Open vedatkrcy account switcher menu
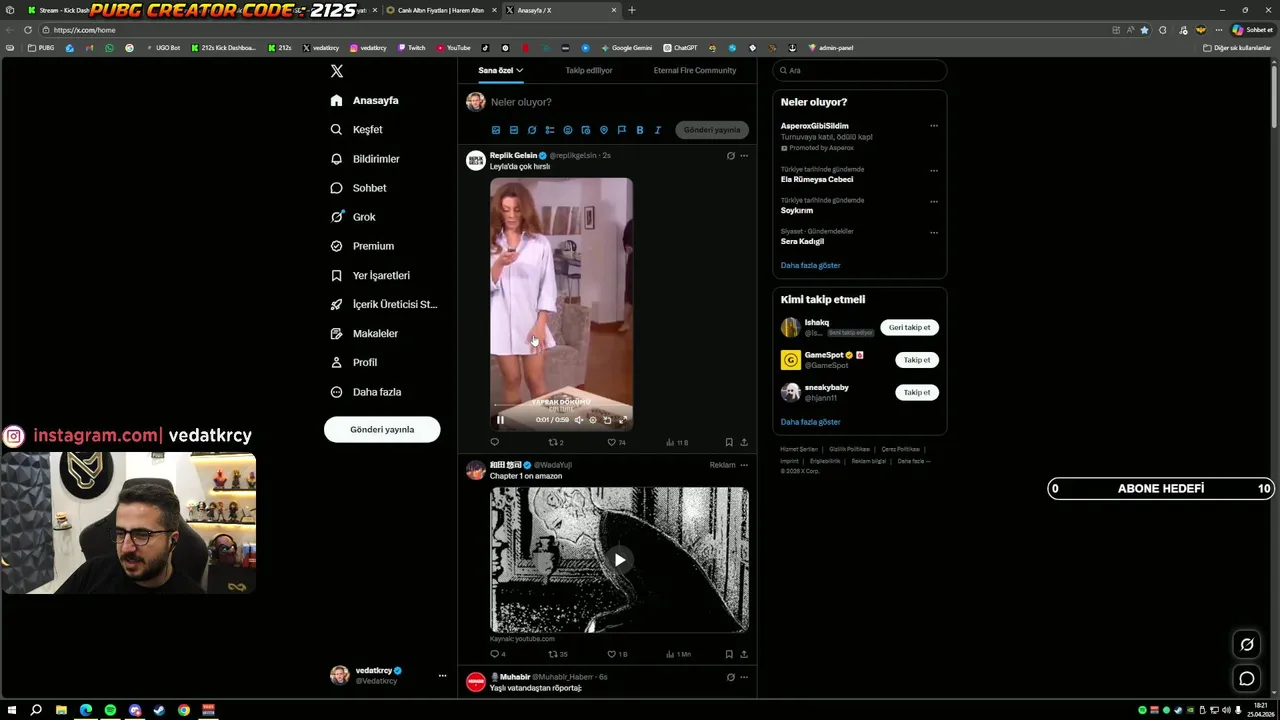 [388, 675]
